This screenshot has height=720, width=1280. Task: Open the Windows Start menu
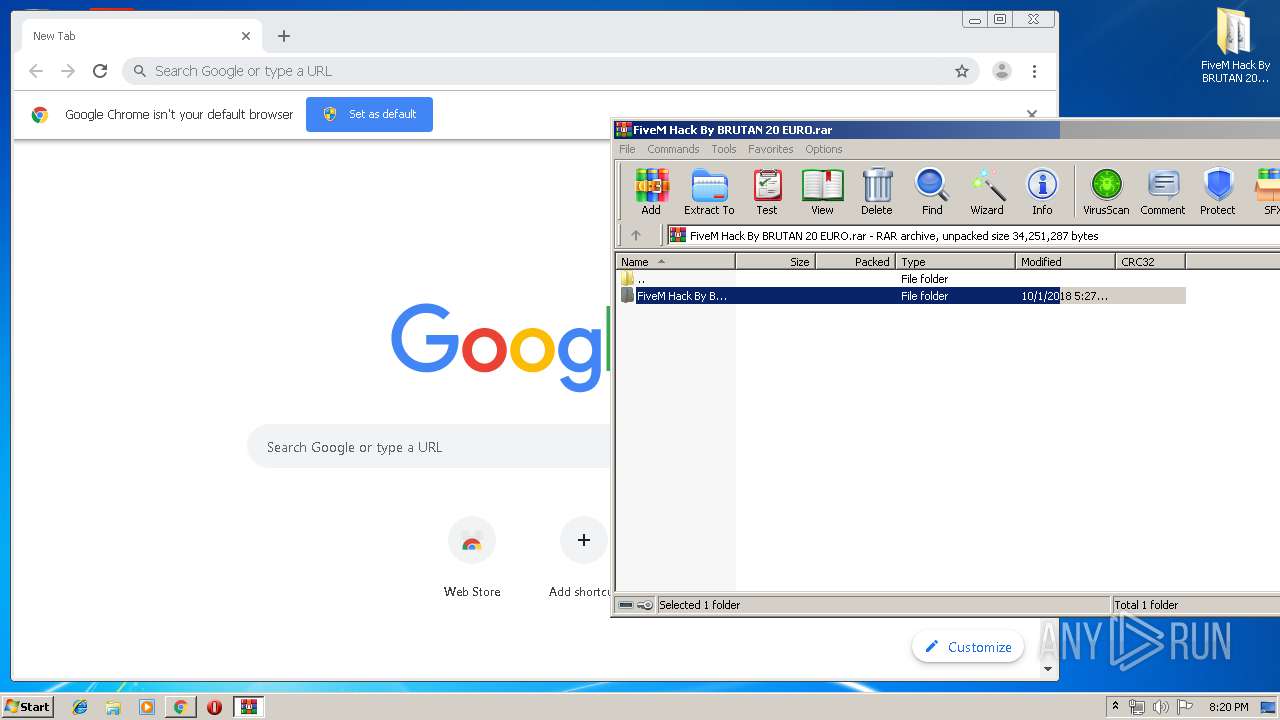pyautogui.click(x=27, y=707)
